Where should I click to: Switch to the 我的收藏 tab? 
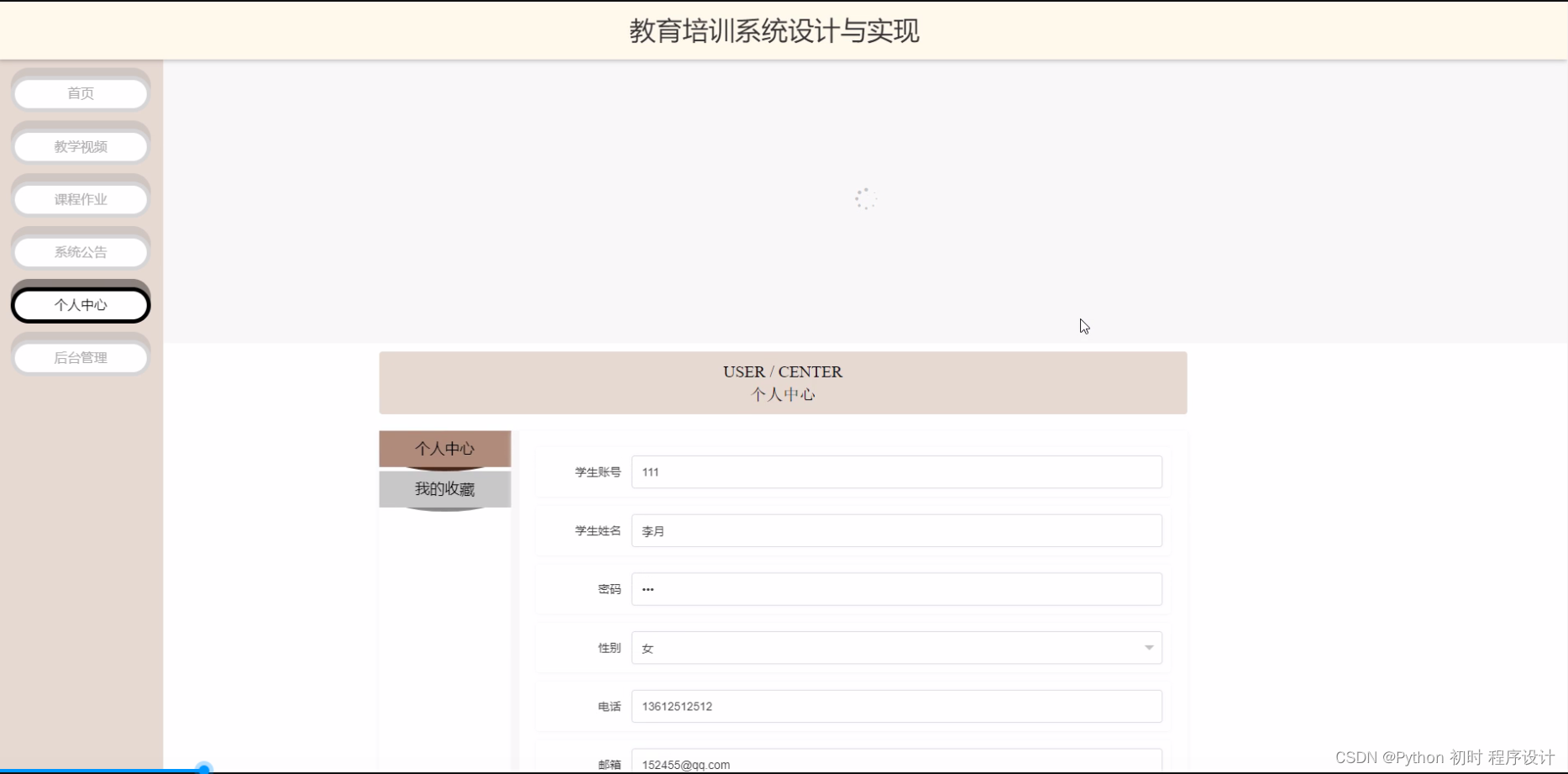[444, 488]
